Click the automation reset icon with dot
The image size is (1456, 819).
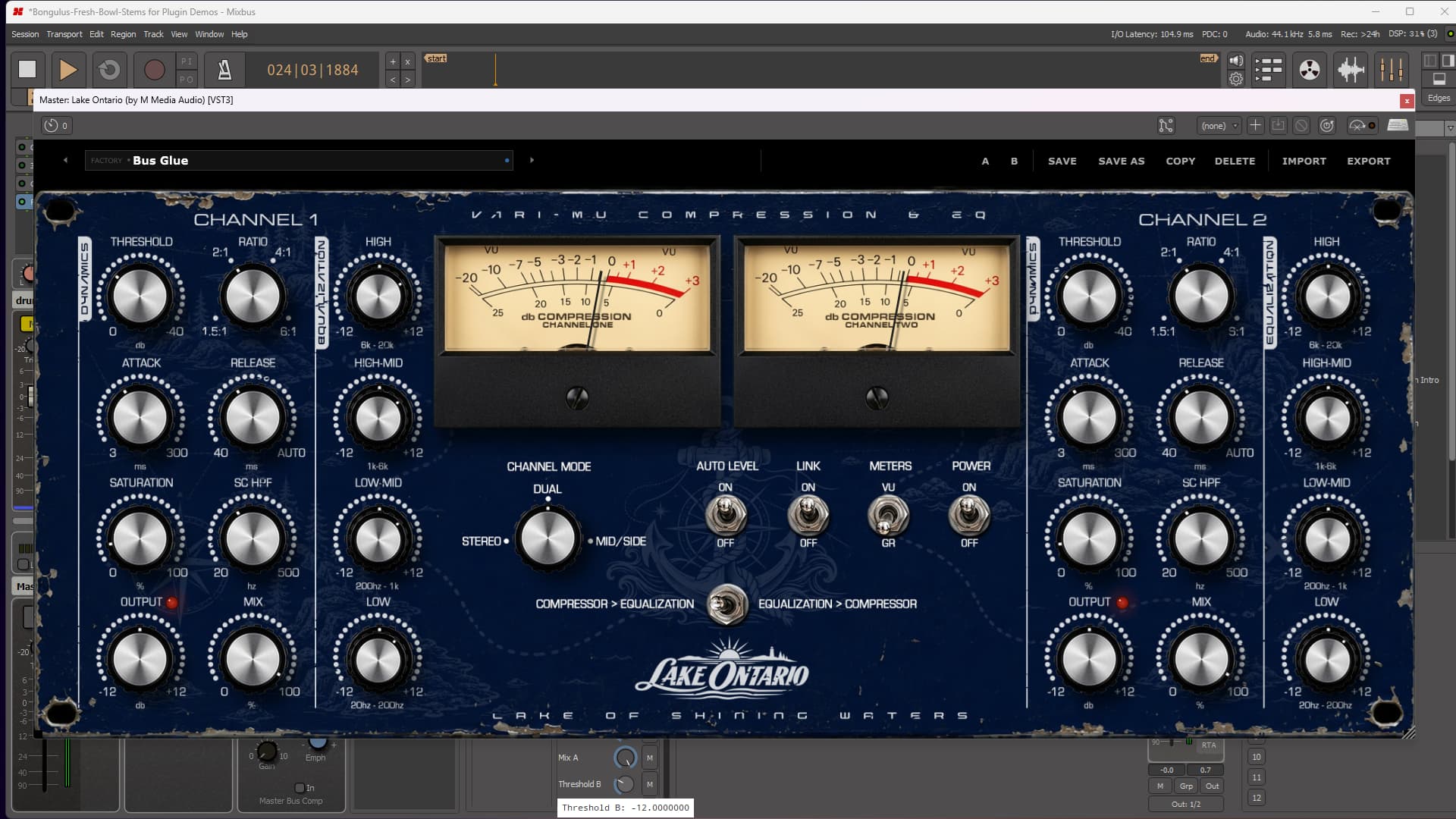point(1362,126)
